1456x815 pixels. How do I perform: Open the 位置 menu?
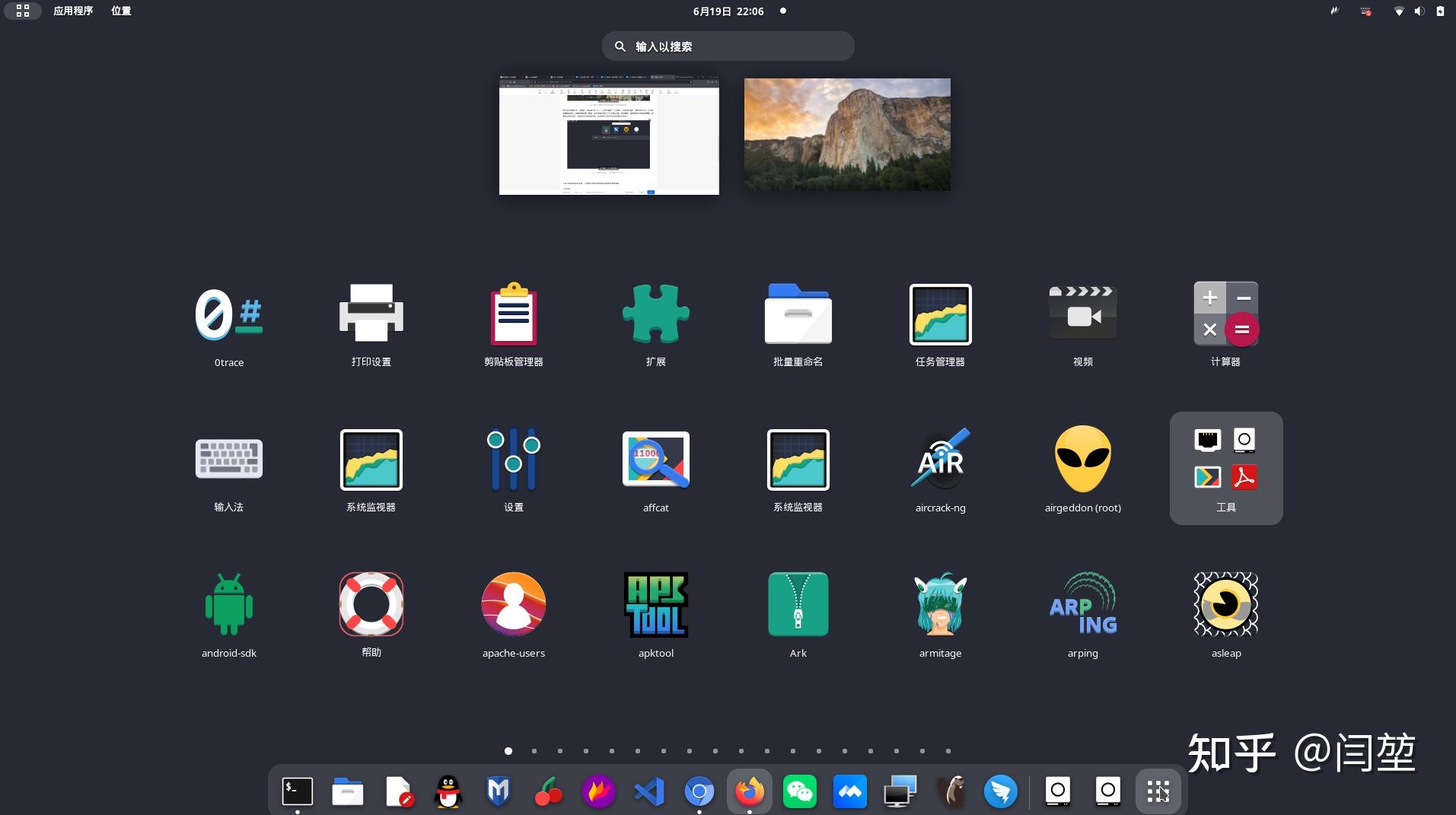point(119,11)
